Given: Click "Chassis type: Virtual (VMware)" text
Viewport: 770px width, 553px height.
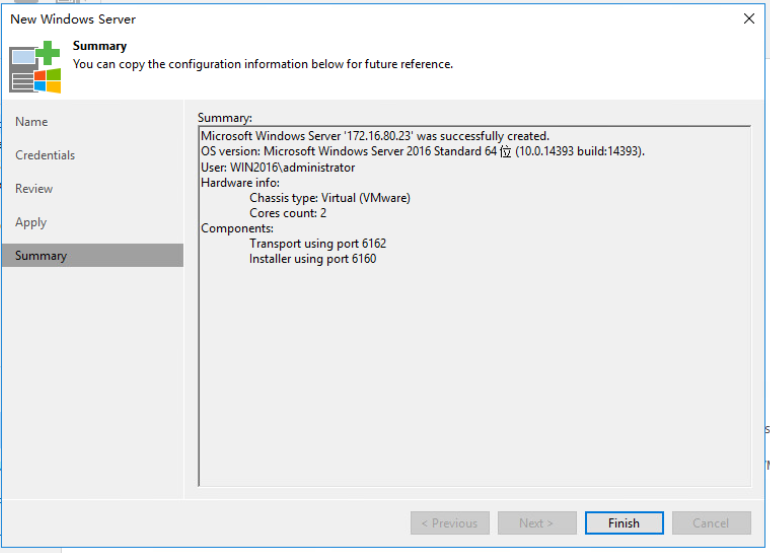Looking at the screenshot, I should coord(330,198).
